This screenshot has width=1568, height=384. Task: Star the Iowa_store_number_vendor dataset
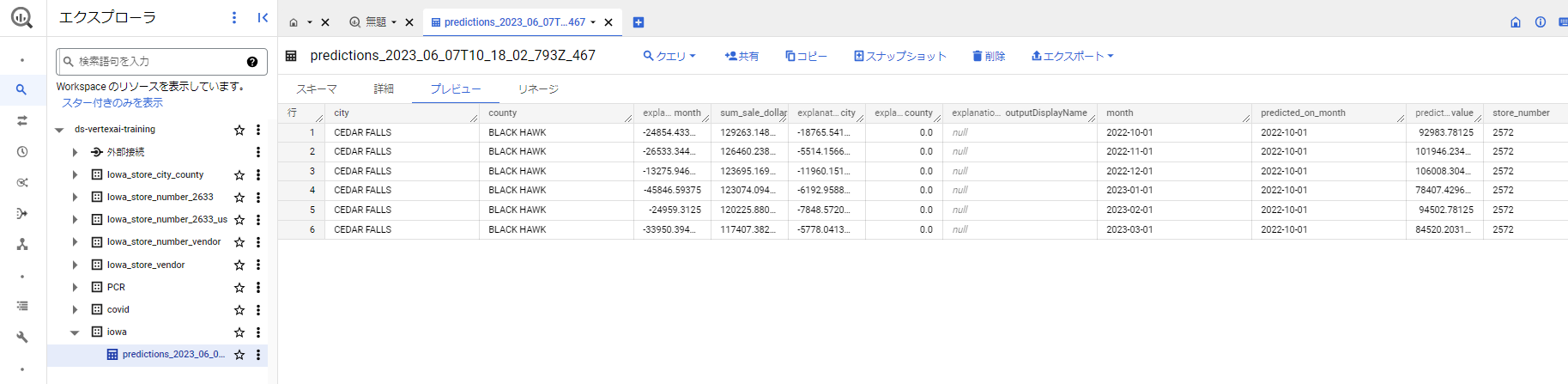239,242
